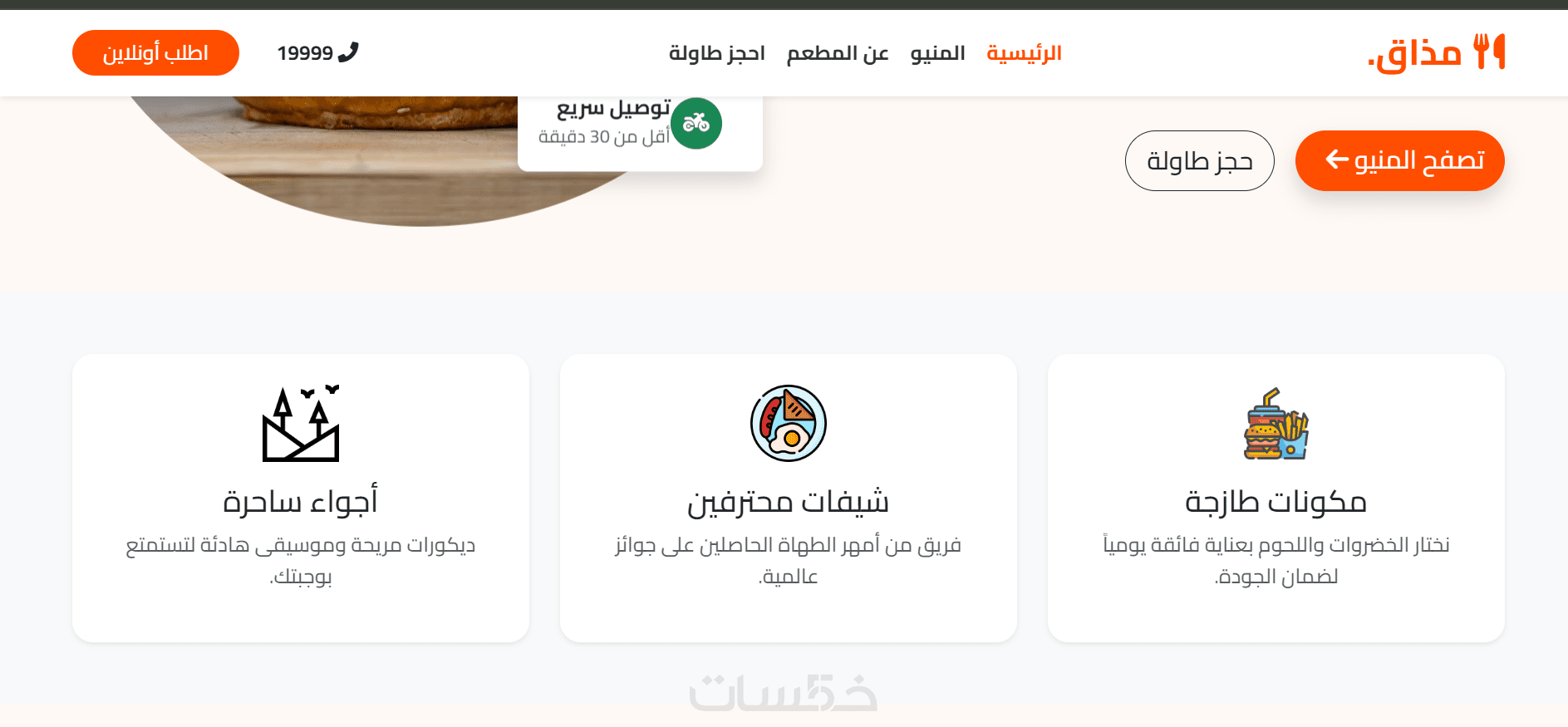Click the burger and fries icon
Viewport: 1568px width, 727px height.
click(1276, 424)
